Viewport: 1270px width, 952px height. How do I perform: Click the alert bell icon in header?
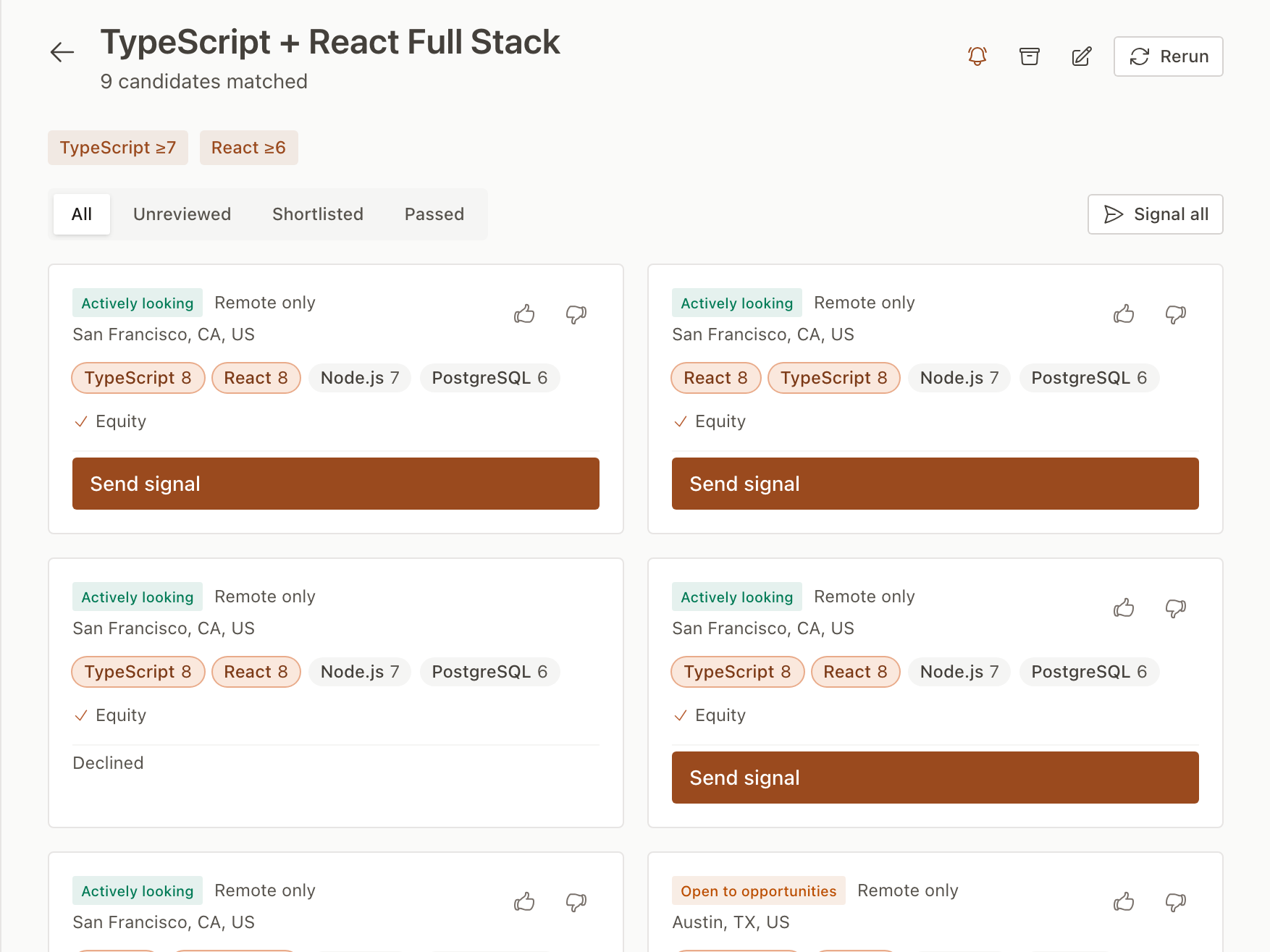point(977,56)
